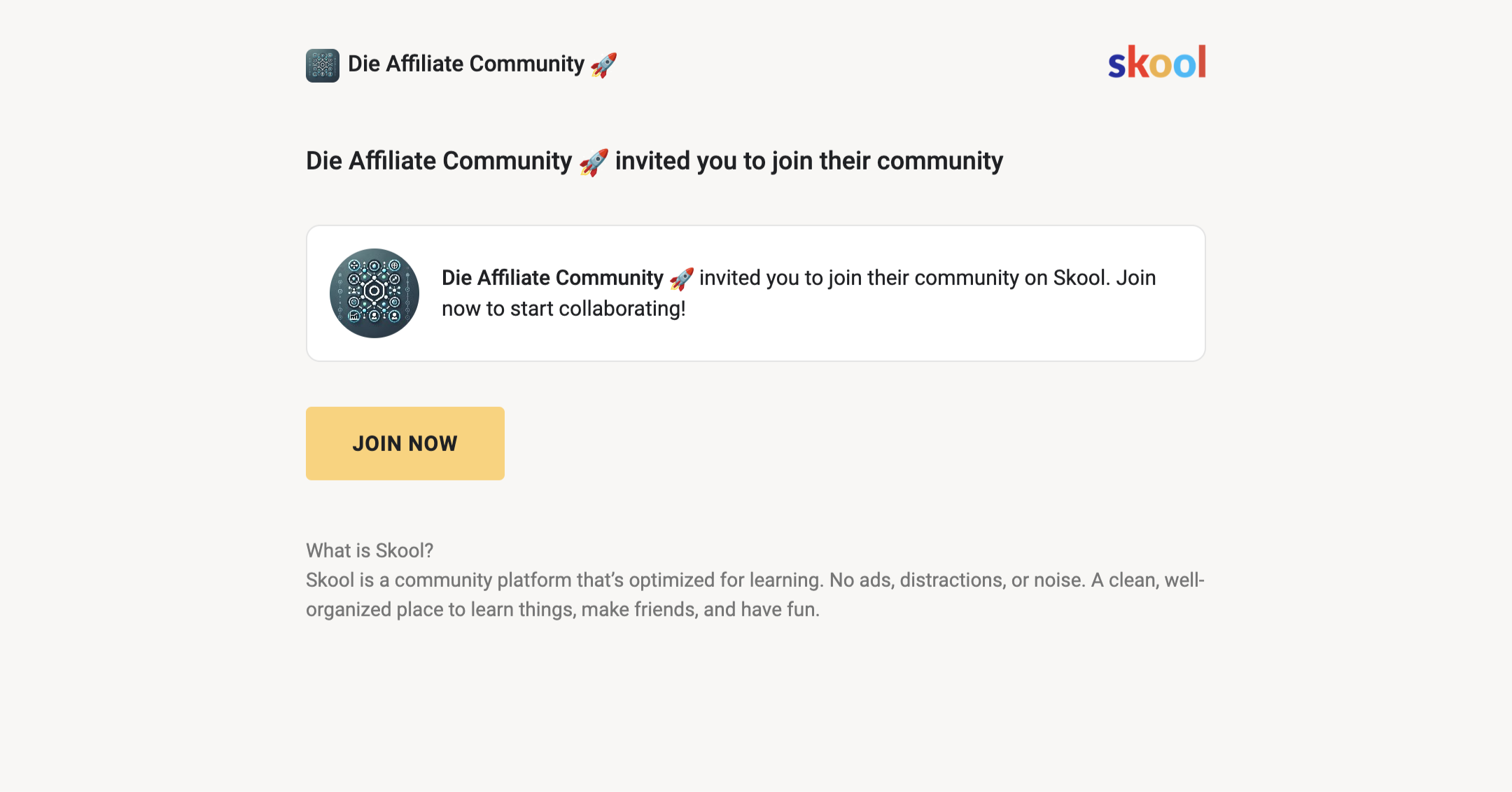Screen dimensions: 1512x792
Task: Click the blue letter 's' of the Skool logo
Action: (x=1117, y=66)
